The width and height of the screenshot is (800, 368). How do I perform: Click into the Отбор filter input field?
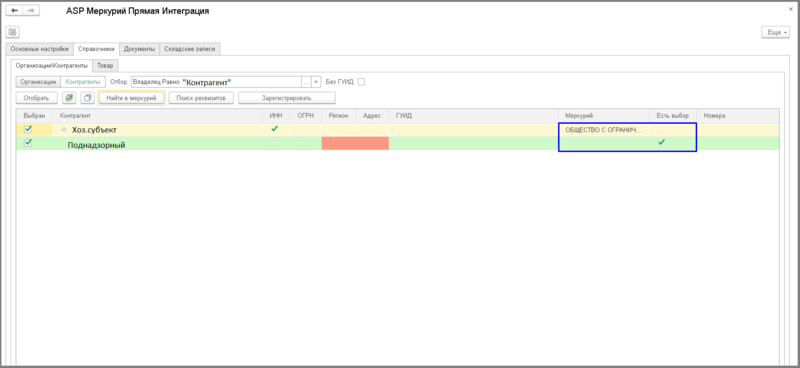tap(216, 82)
